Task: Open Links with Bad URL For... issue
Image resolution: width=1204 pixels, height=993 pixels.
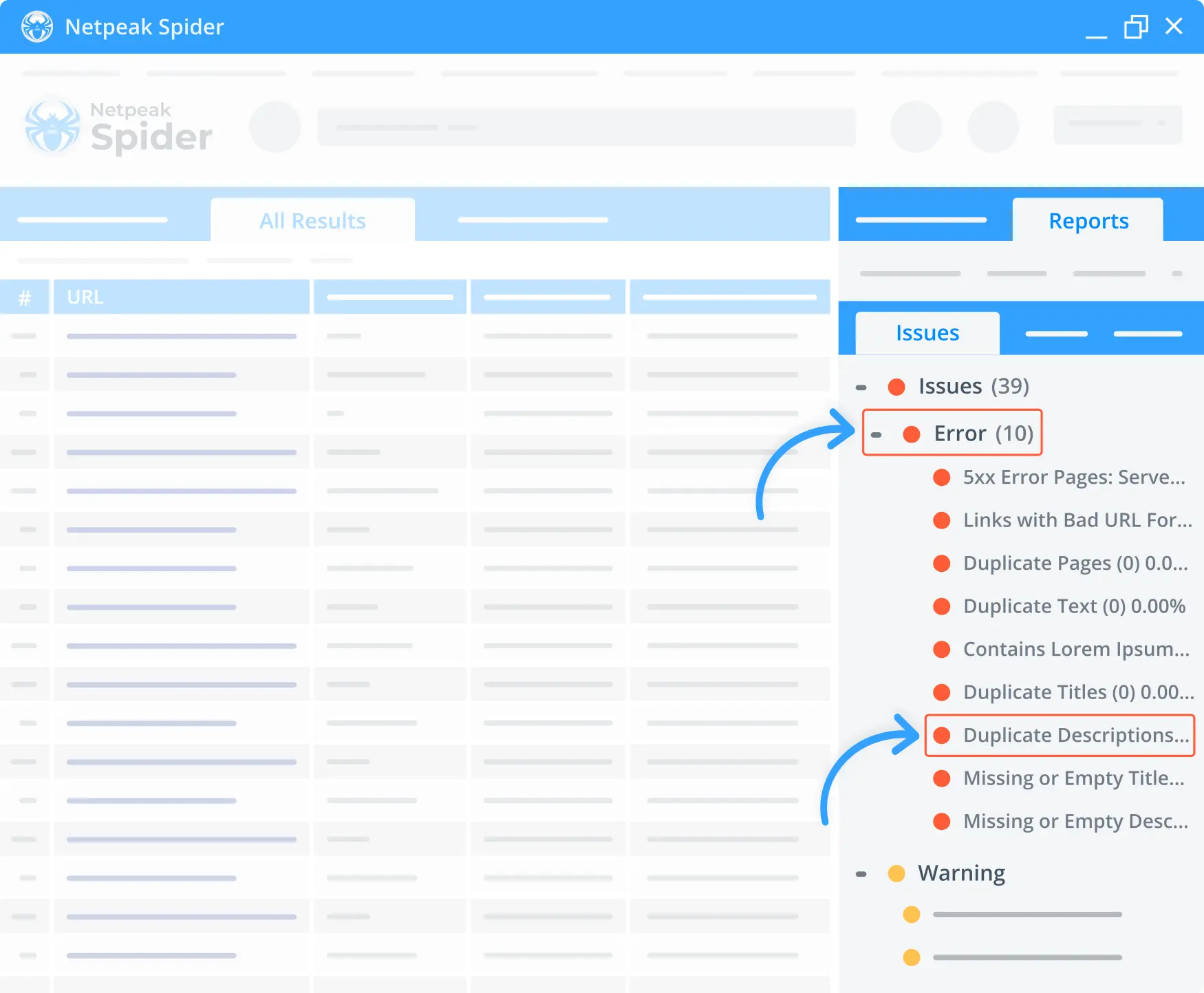Action: pyautogui.click(x=1077, y=520)
